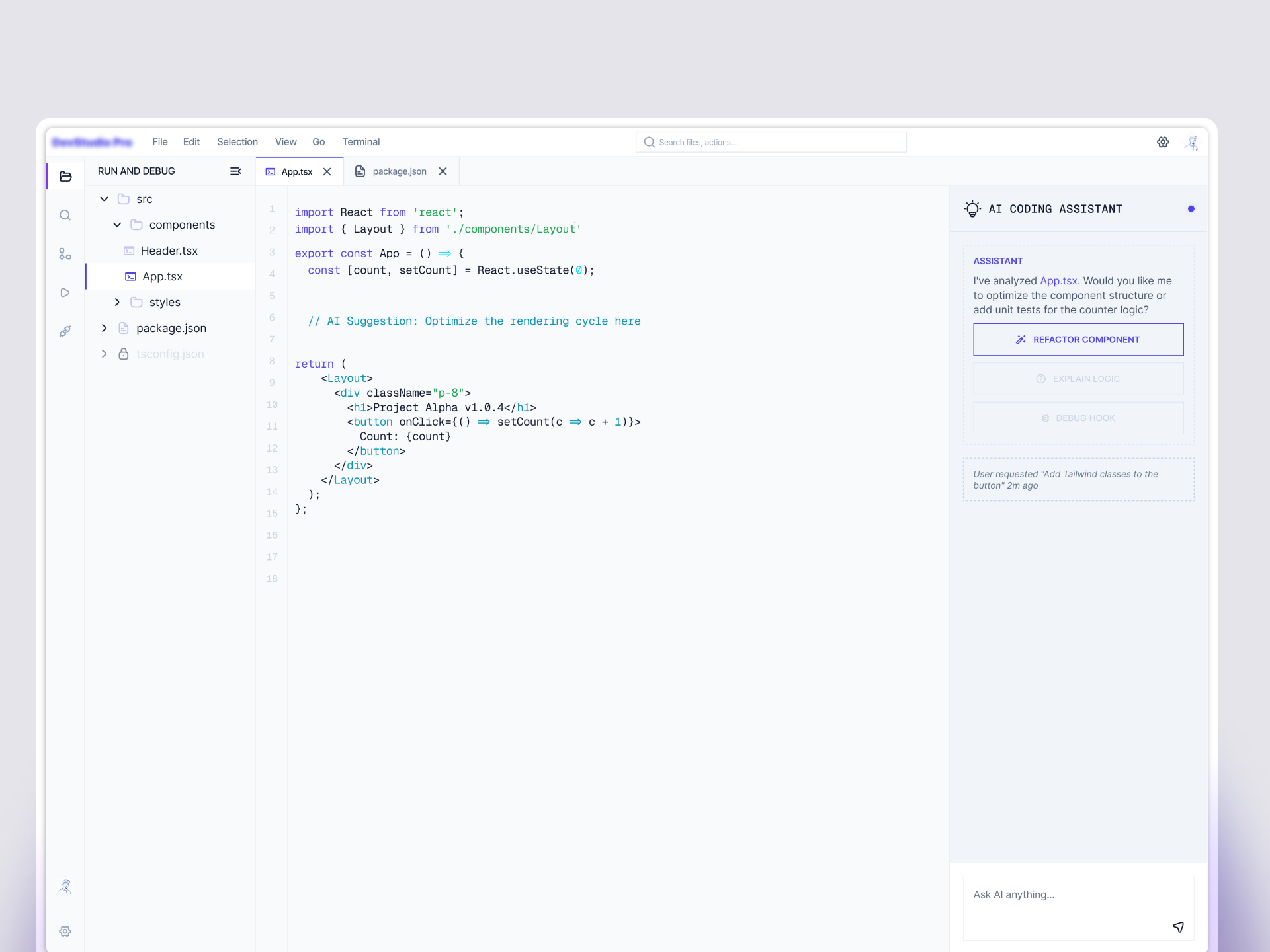Collapse the side panel with the menu-fold icon
The image size is (1270, 952).
click(x=235, y=171)
